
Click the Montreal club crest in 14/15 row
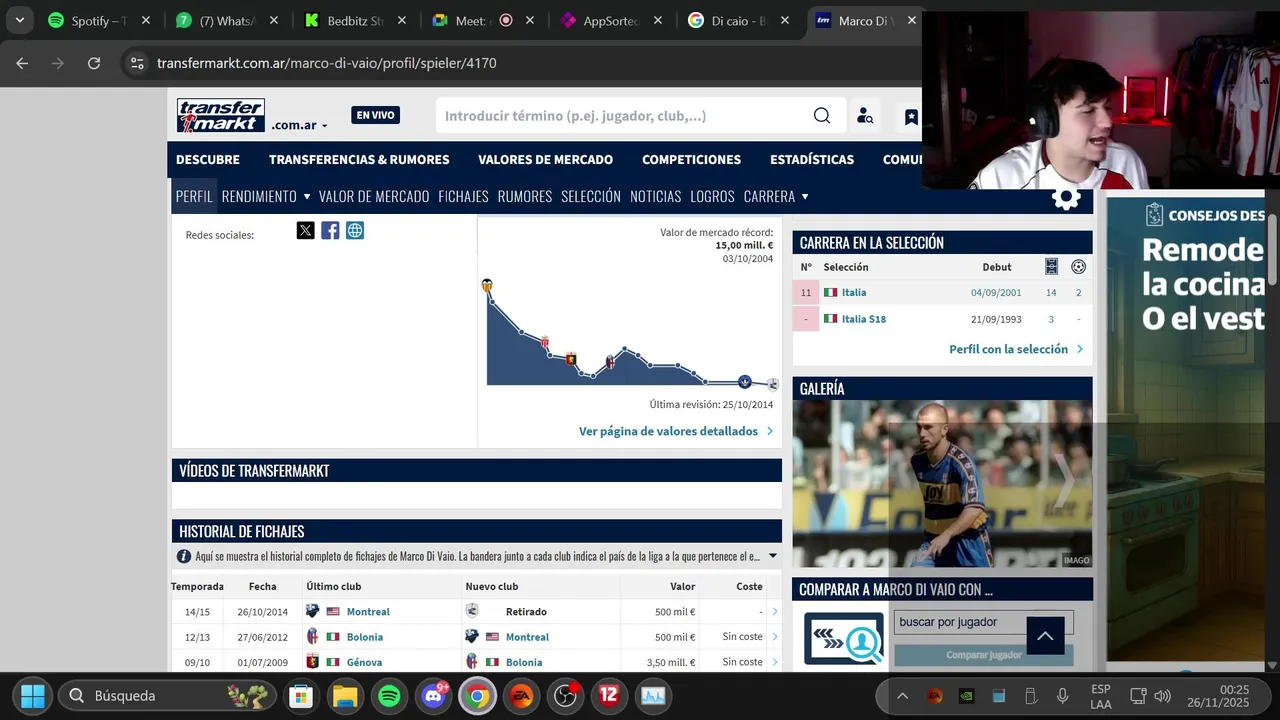pyautogui.click(x=312, y=611)
